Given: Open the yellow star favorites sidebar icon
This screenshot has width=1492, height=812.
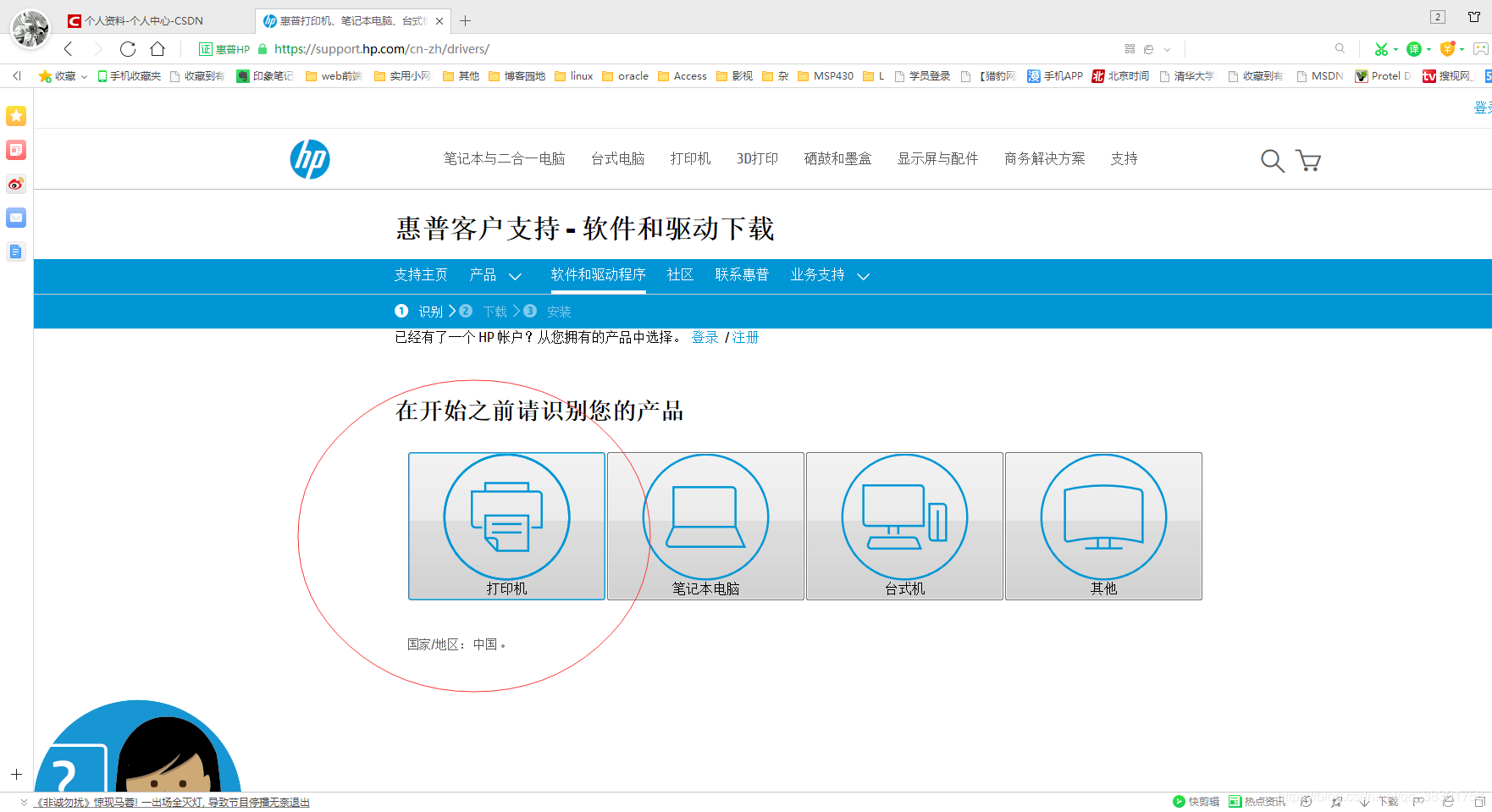Looking at the screenshot, I should click(16, 116).
